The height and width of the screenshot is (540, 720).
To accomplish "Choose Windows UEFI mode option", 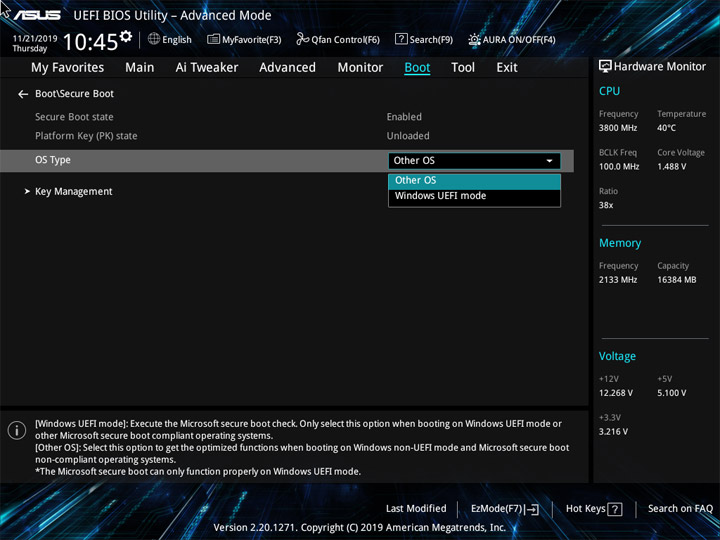I will point(474,196).
